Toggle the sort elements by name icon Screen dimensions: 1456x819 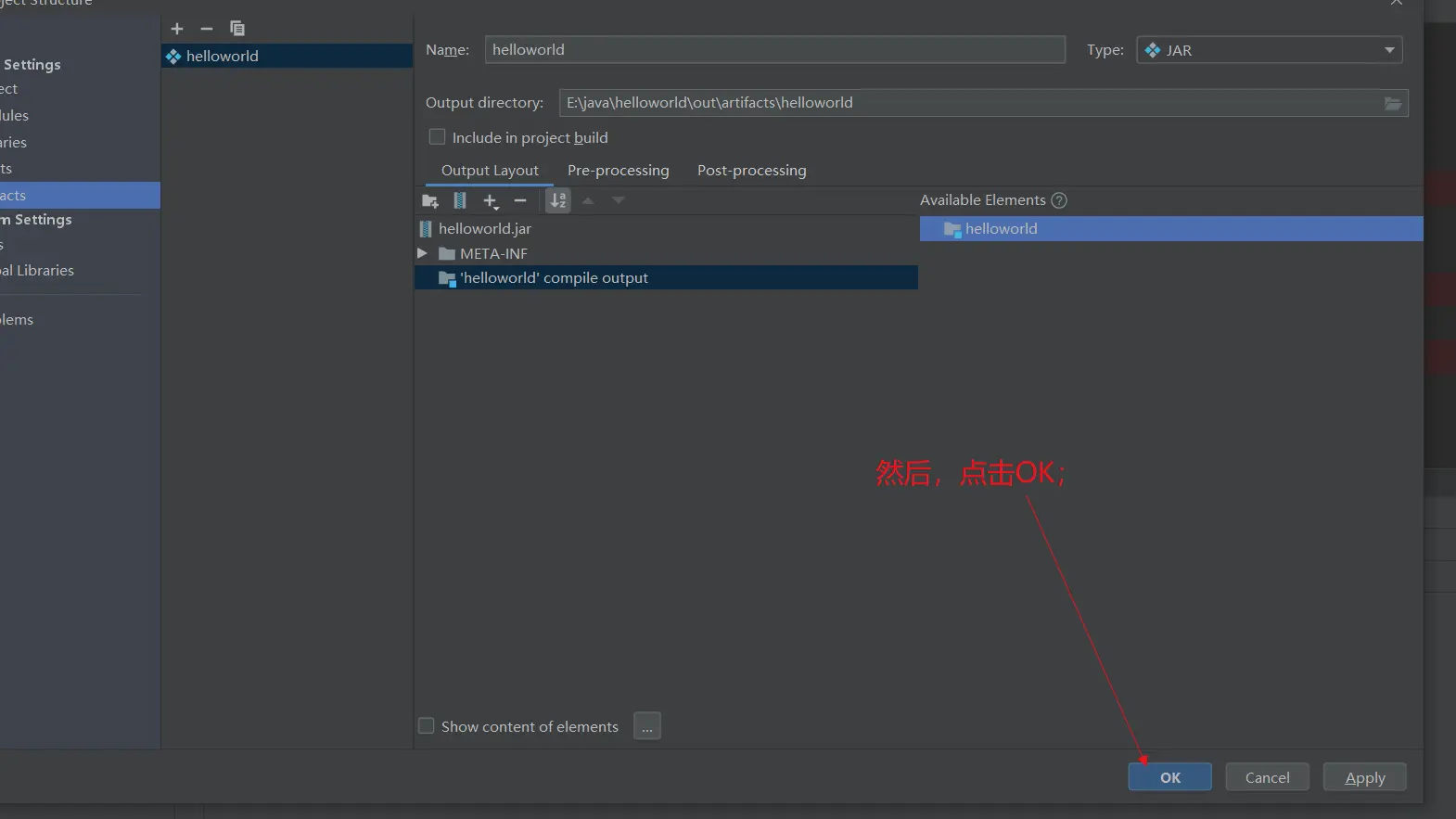tap(558, 201)
